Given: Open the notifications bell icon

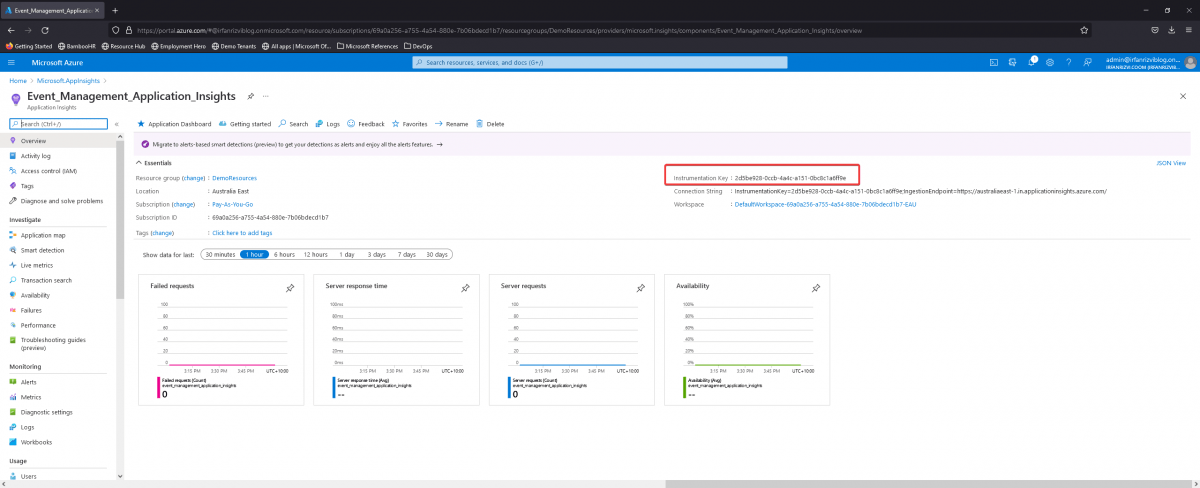Looking at the screenshot, I should (1032, 62).
